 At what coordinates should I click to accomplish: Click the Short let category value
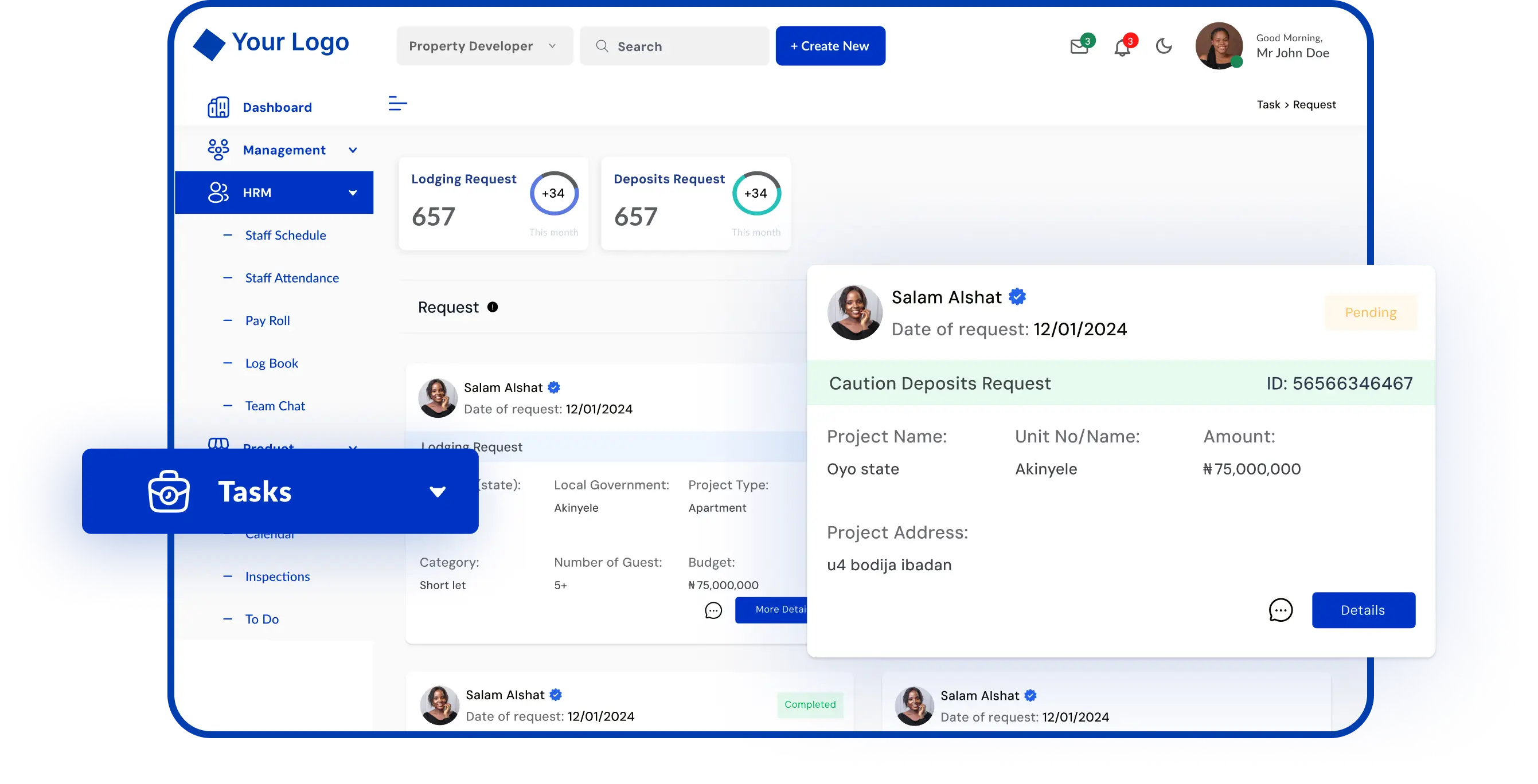442,585
